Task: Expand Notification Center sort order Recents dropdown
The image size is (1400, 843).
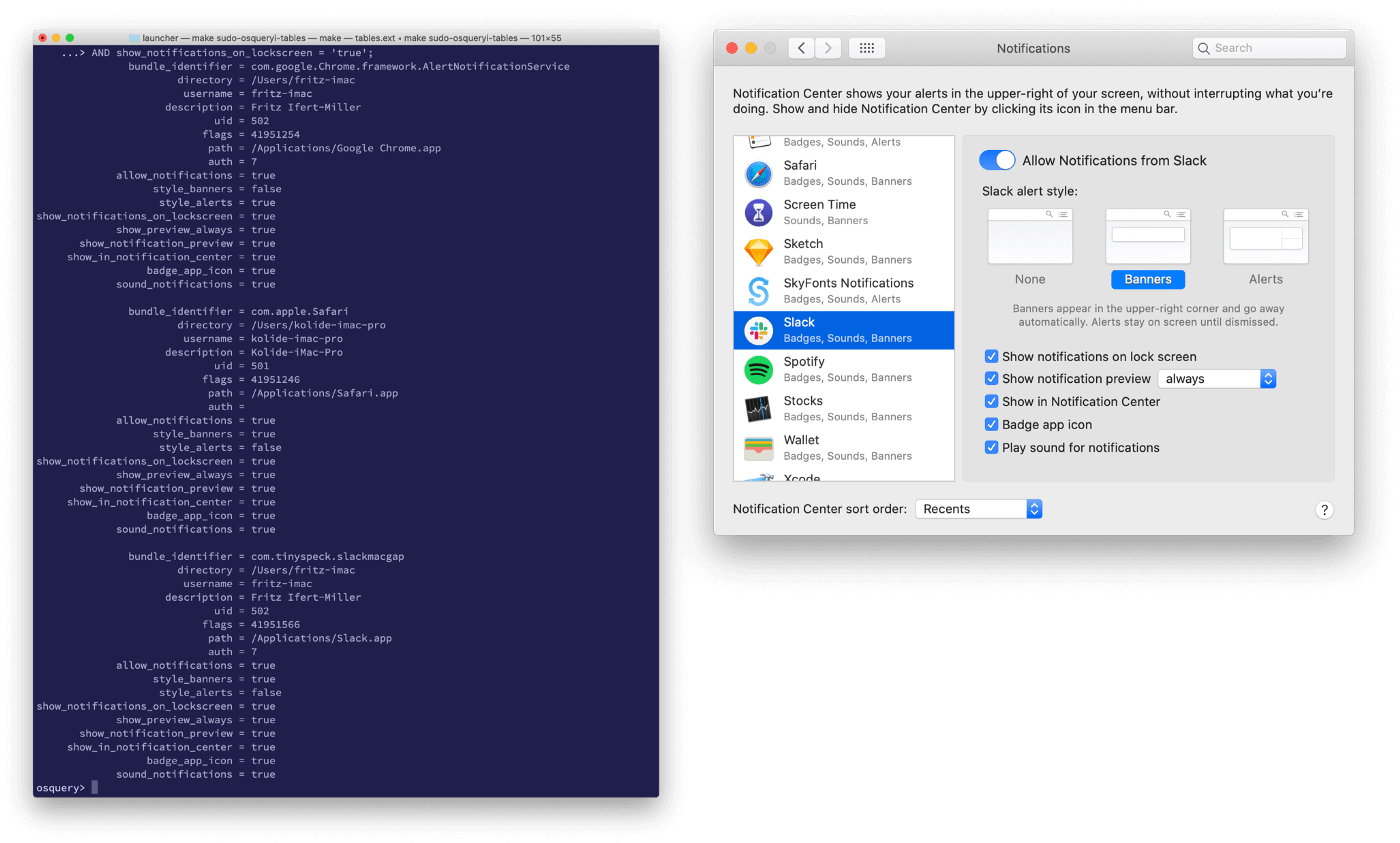Action: [979, 509]
